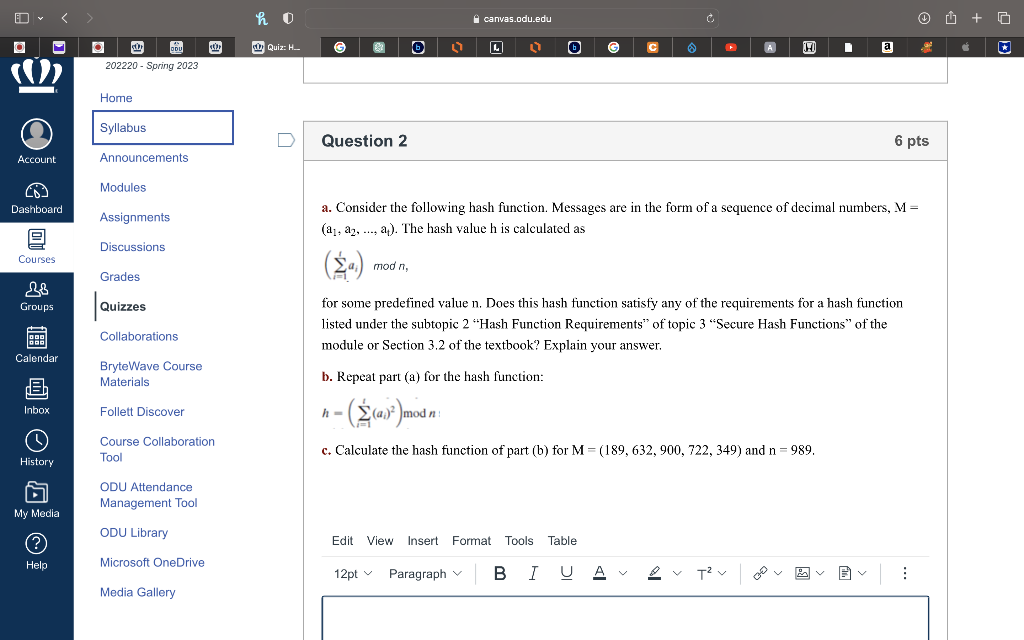Open the Account panel icon

click(x=36, y=135)
